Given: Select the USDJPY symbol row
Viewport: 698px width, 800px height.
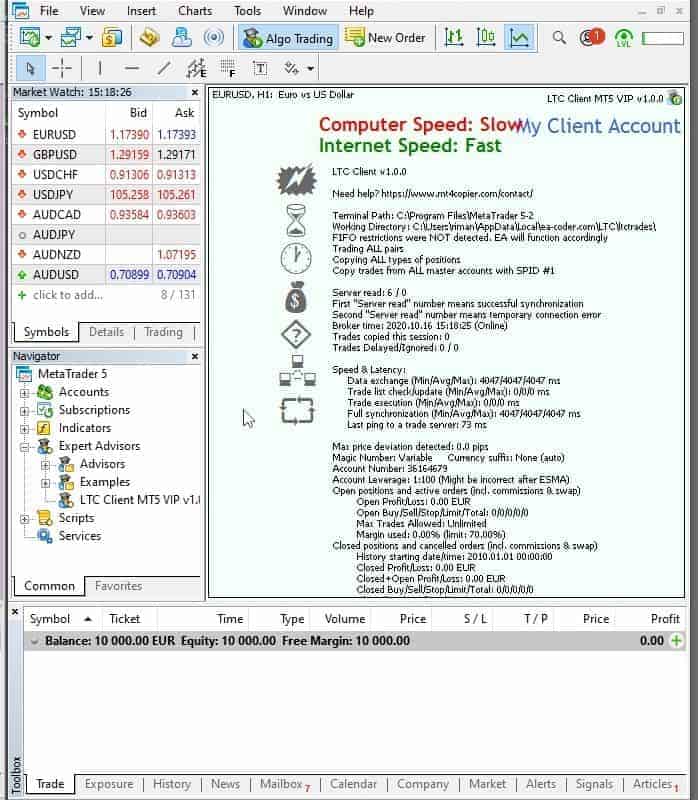Looking at the screenshot, I should click(106, 194).
